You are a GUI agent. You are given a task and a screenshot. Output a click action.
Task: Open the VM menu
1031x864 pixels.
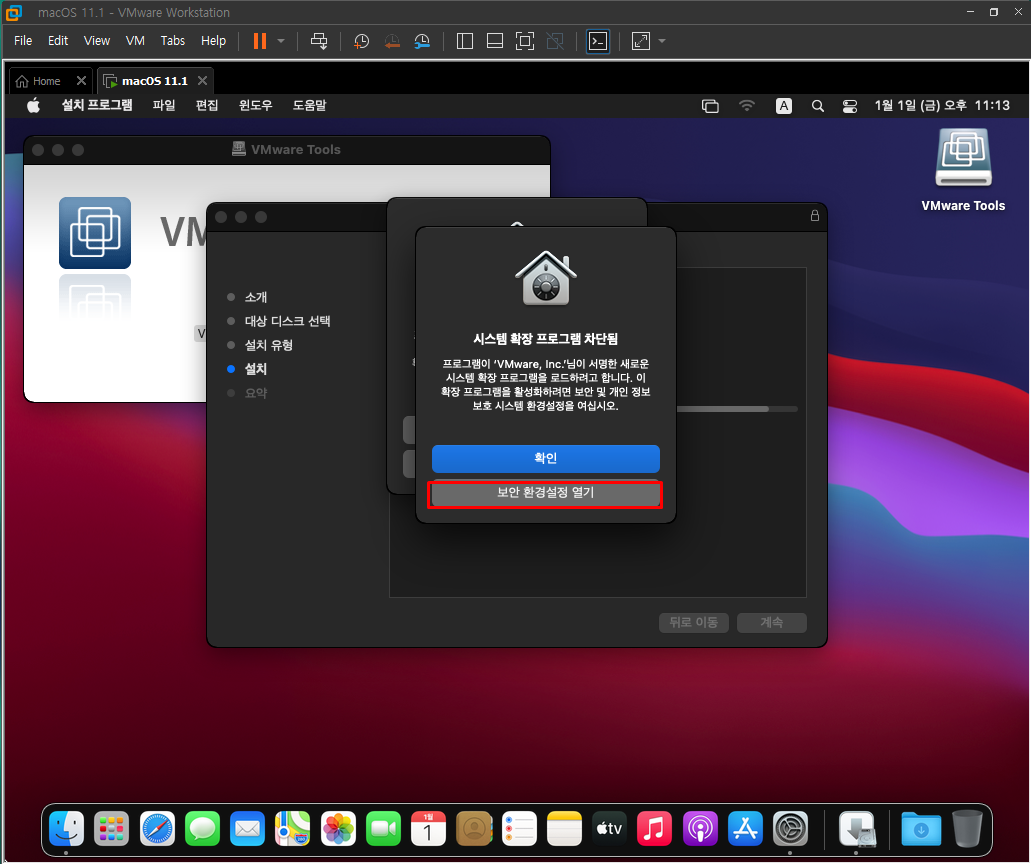point(135,41)
